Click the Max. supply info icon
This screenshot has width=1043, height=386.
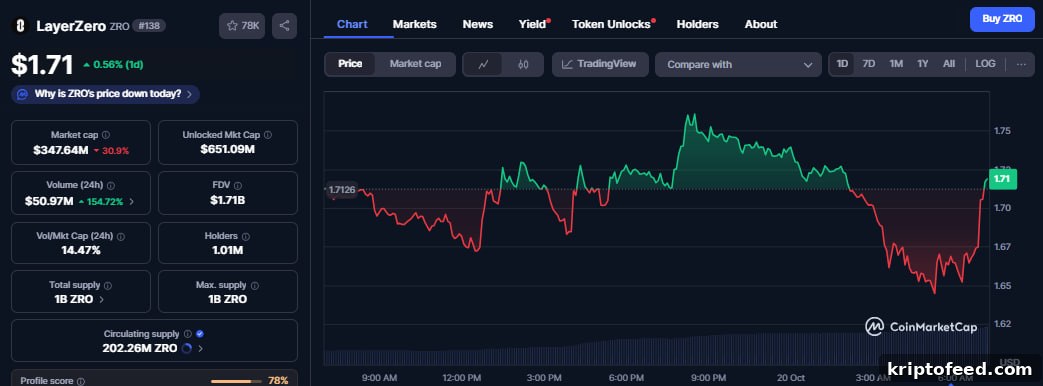(254, 285)
